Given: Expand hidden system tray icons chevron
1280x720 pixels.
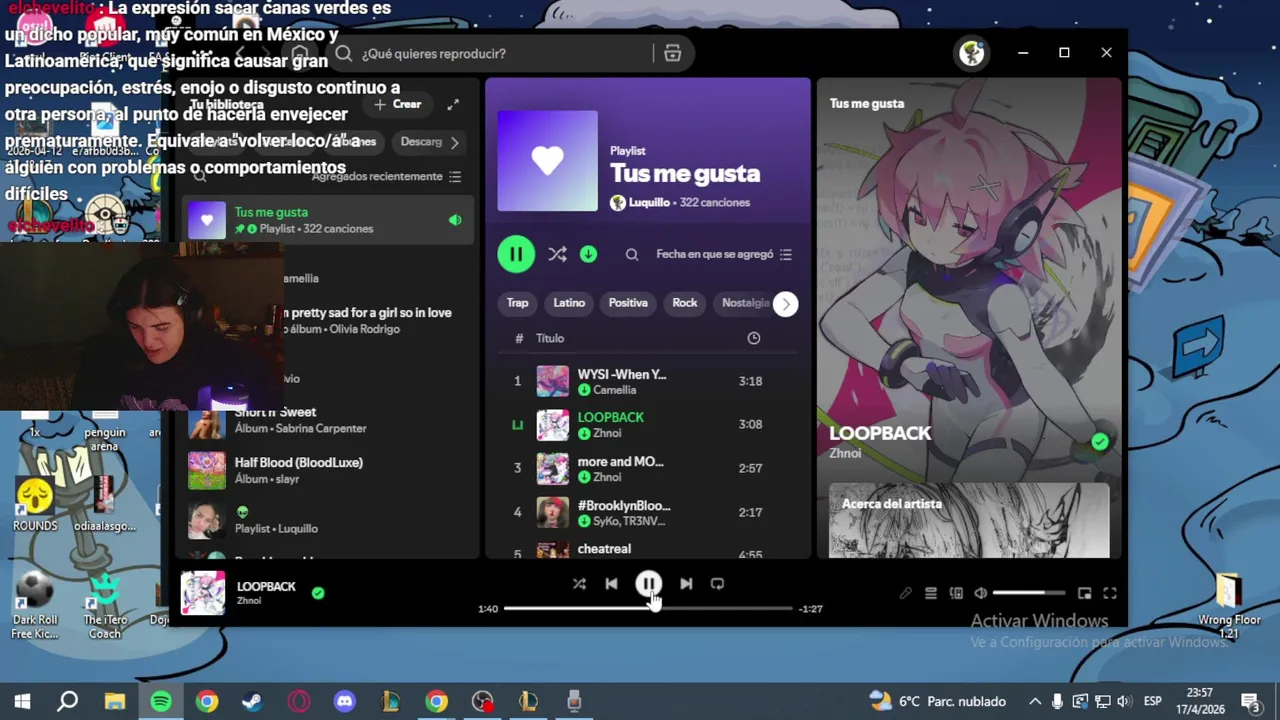Looking at the screenshot, I should click(1035, 701).
